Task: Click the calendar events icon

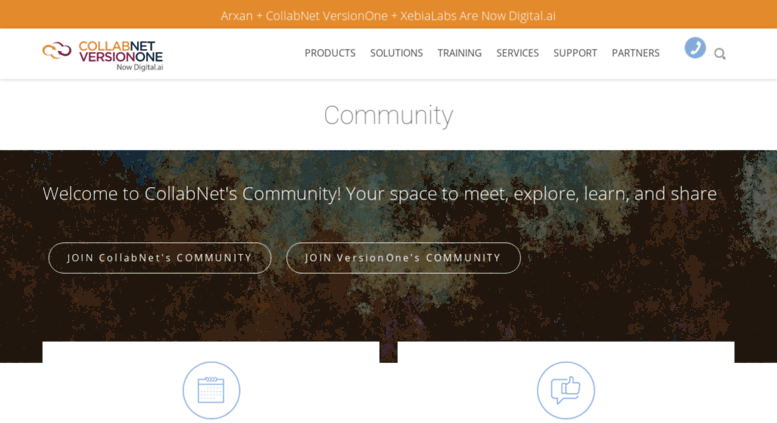Action: pos(211,390)
